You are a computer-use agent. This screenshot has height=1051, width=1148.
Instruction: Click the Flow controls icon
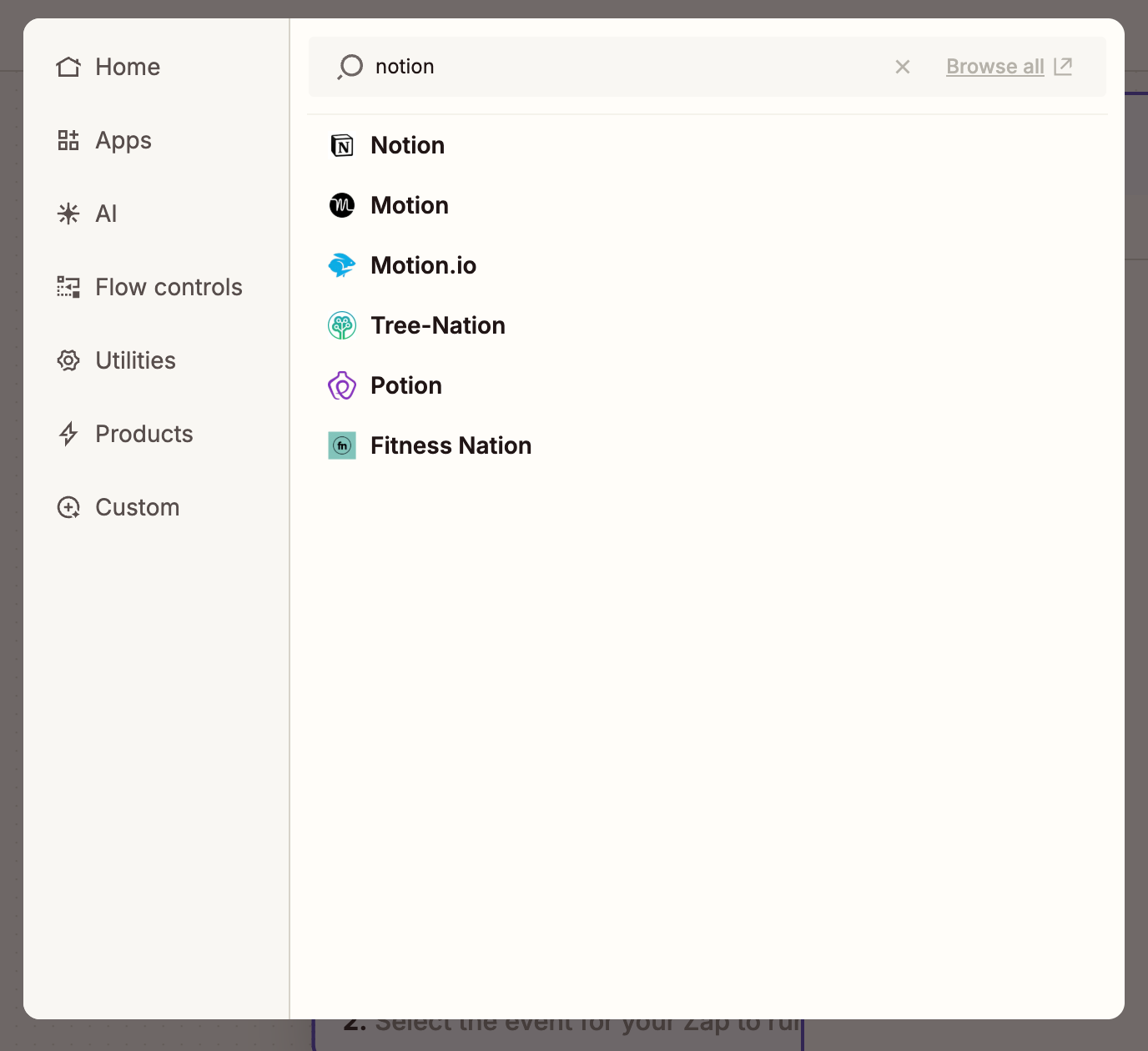[68, 287]
